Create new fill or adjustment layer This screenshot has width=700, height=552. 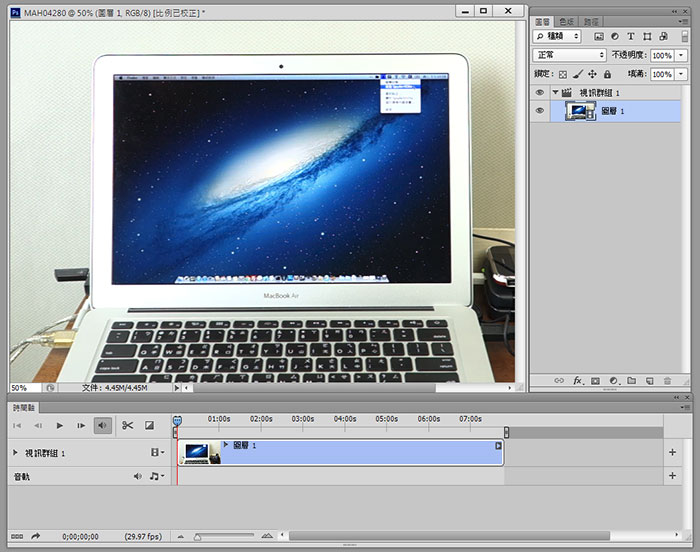click(614, 381)
